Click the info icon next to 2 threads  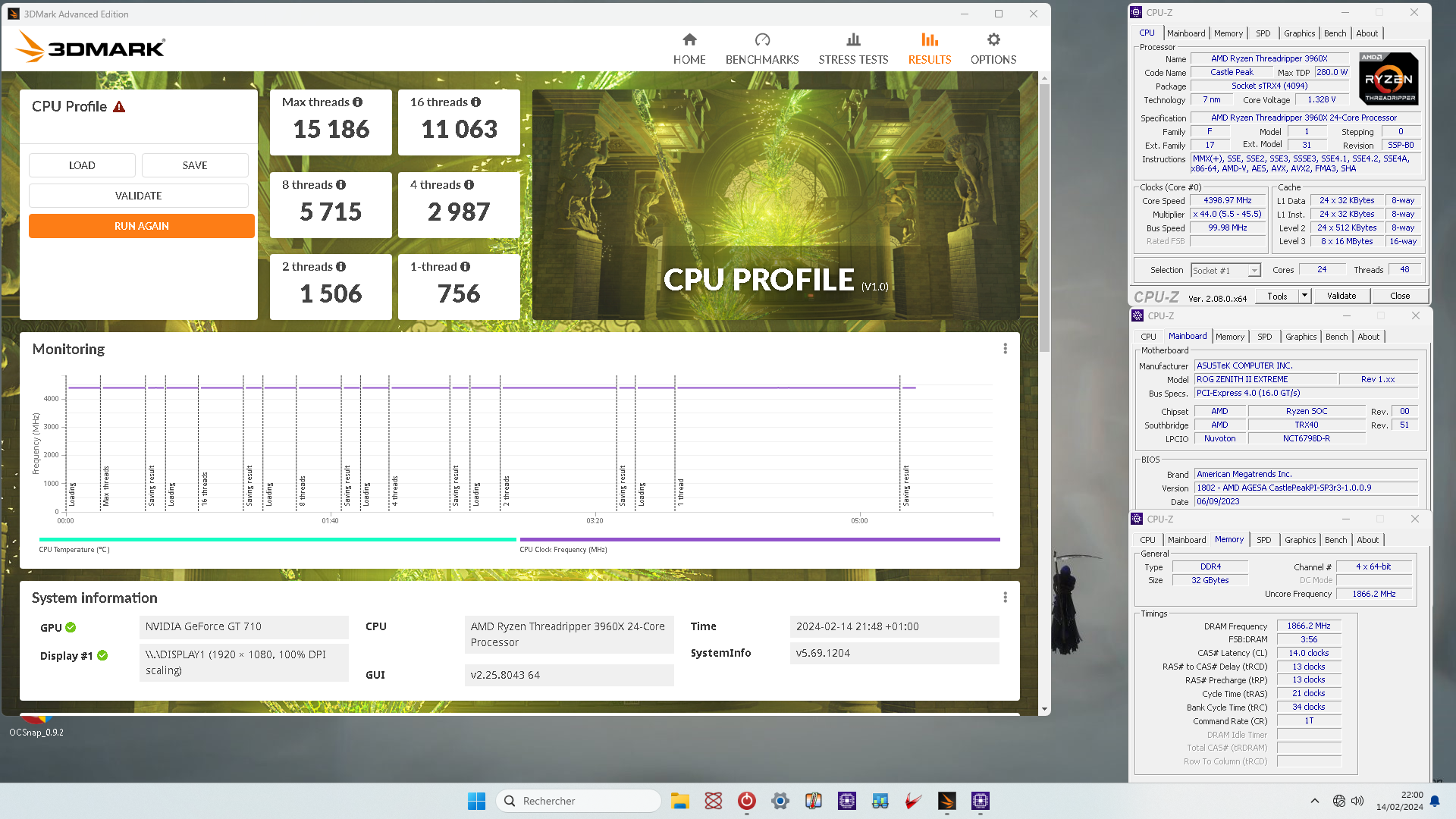click(340, 267)
